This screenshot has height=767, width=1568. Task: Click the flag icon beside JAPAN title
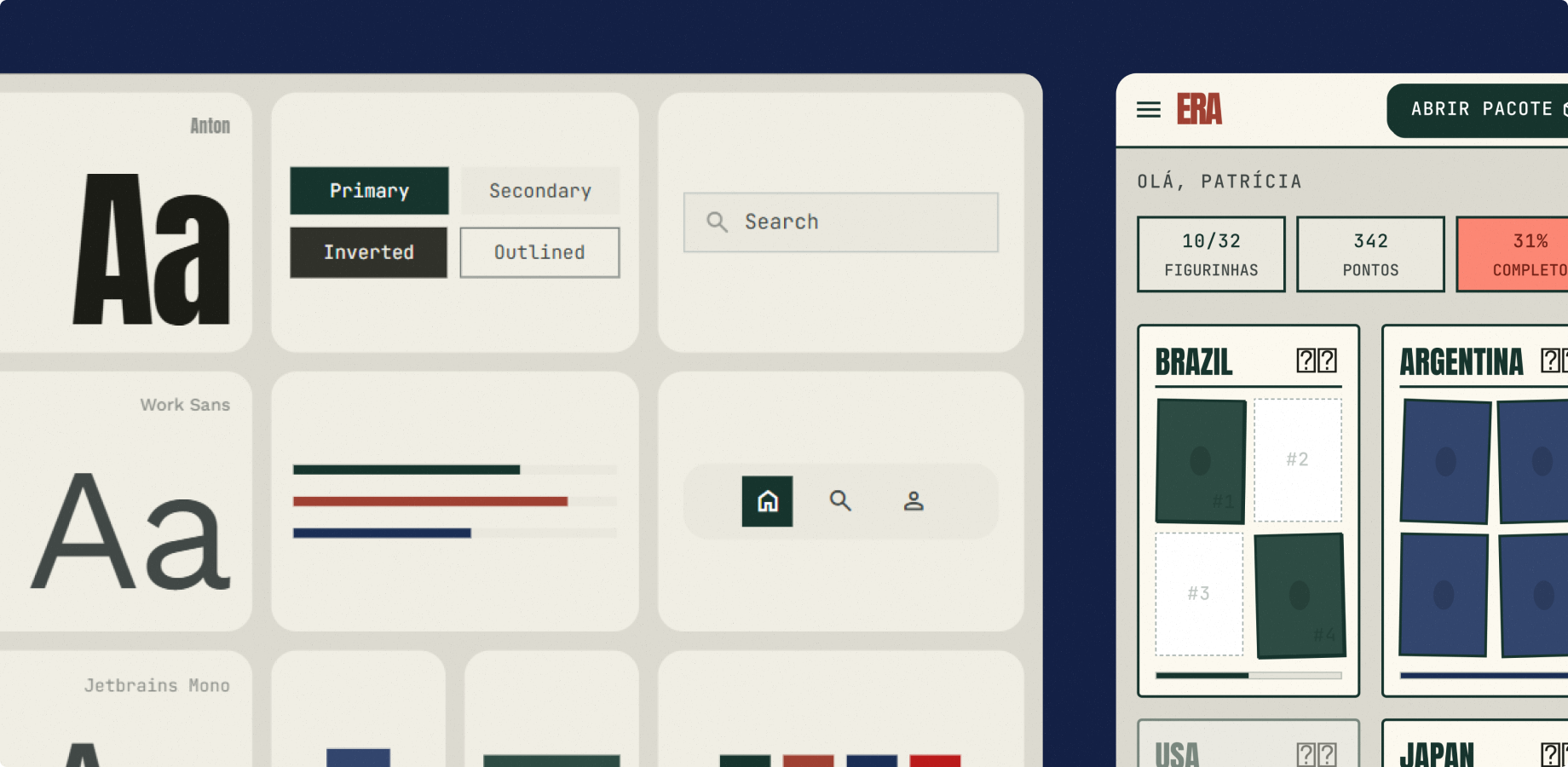[1554, 754]
